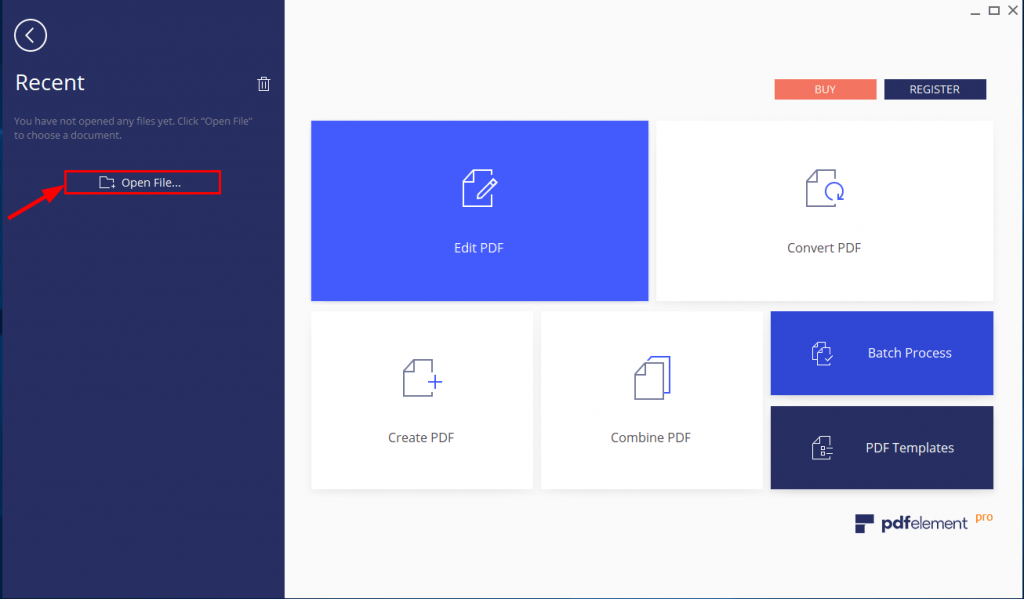The width and height of the screenshot is (1024, 599).
Task: Click the Batch Process checkmark icon
Action: click(x=822, y=353)
